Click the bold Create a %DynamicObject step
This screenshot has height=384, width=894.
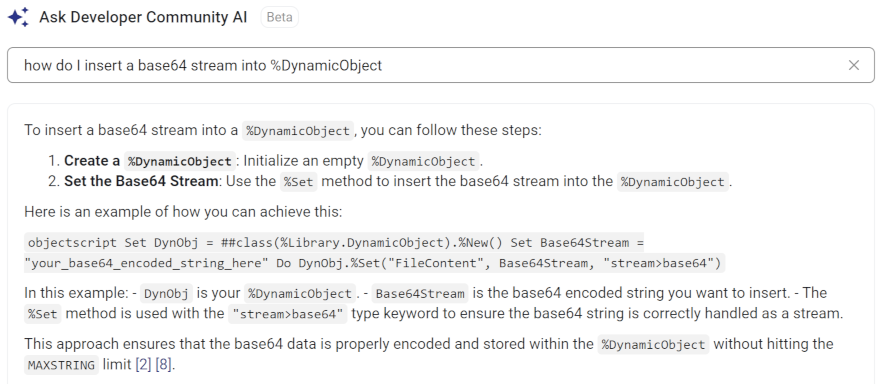[149, 161]
